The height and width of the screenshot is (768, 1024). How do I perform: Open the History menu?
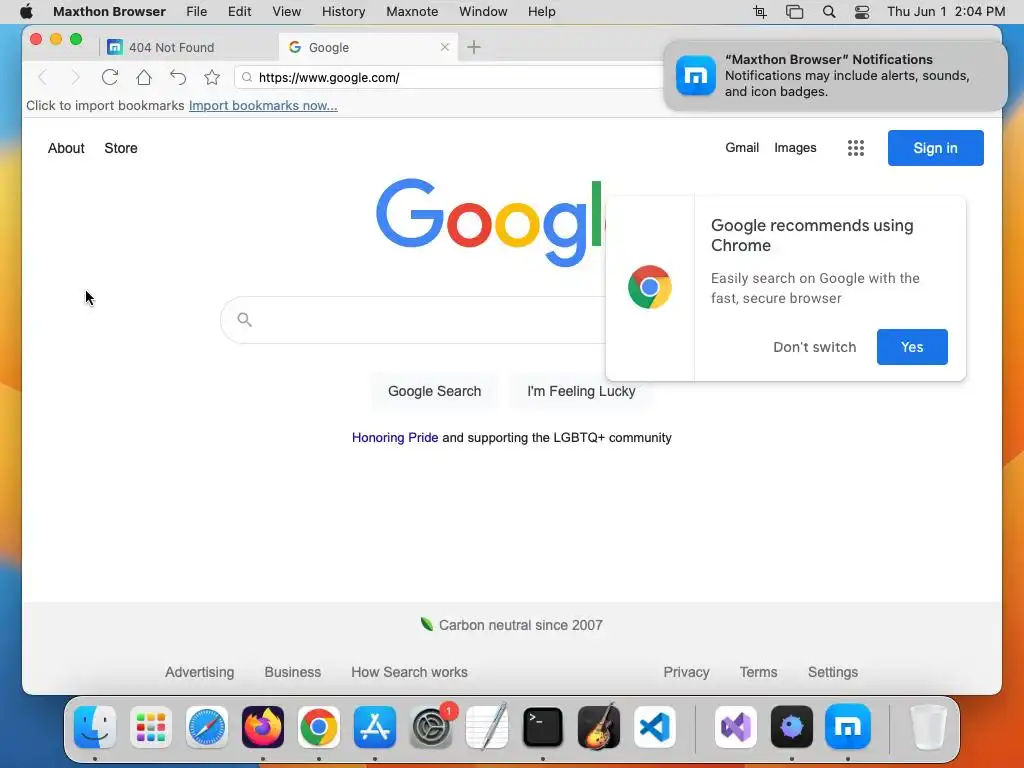point(344,11)
